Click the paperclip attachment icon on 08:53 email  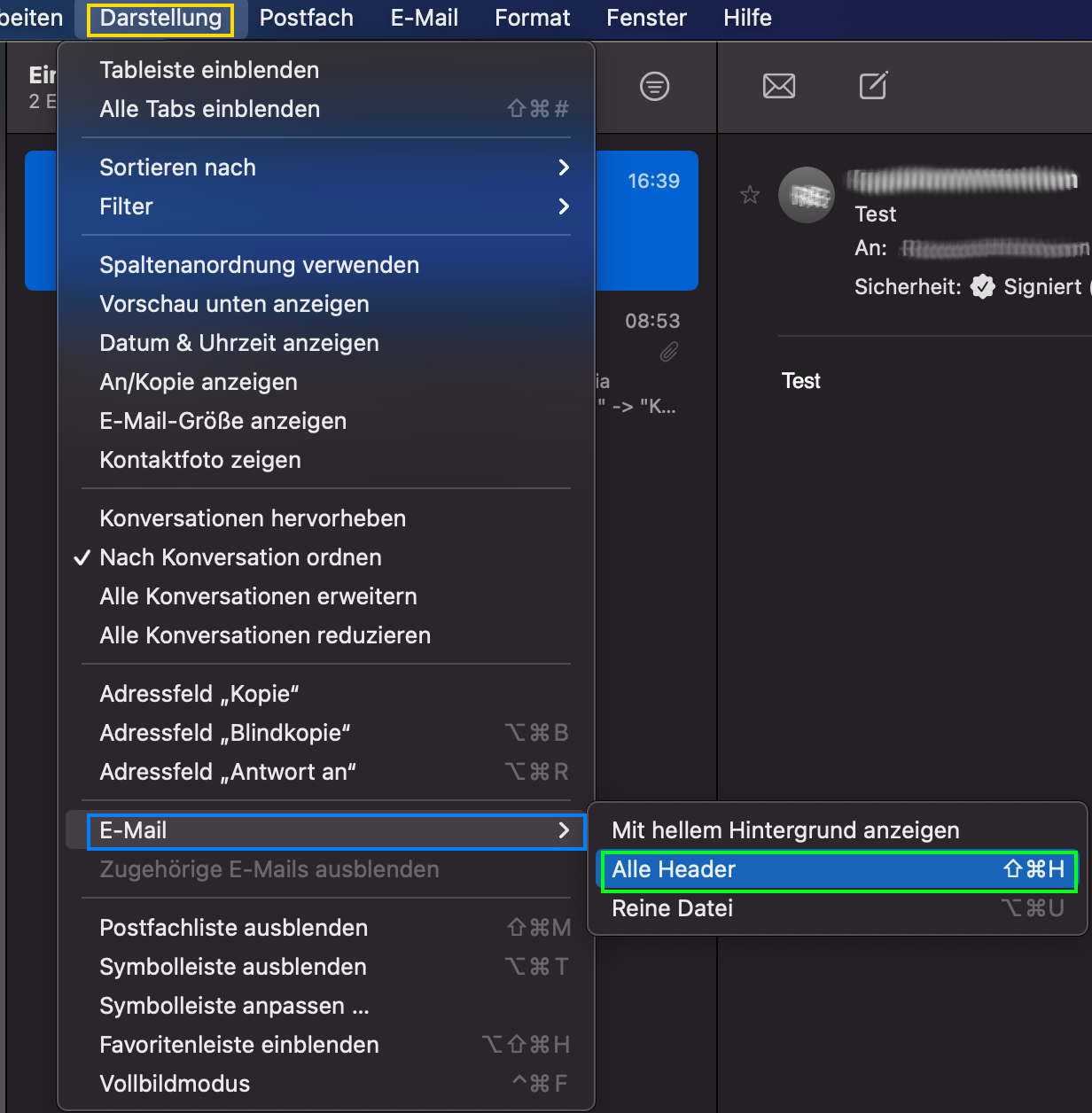click(669, 352)
